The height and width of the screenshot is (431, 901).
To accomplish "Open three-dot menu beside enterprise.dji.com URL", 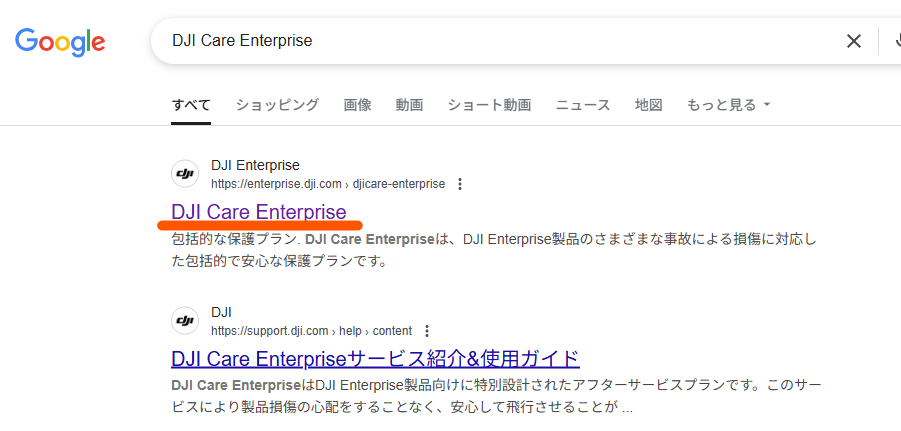I will (x=459, y=184).
